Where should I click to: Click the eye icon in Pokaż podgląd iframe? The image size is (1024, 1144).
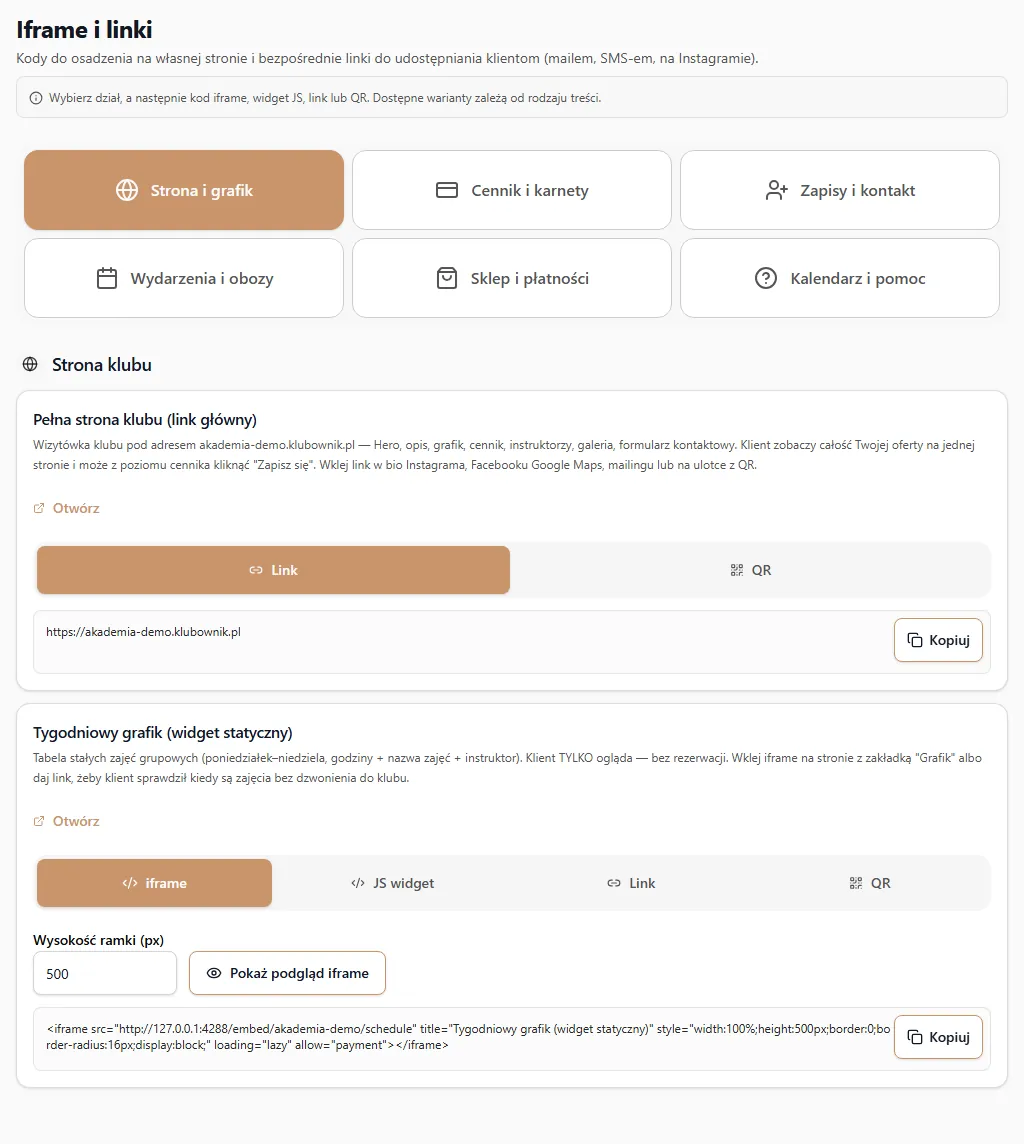coord(214,973)
